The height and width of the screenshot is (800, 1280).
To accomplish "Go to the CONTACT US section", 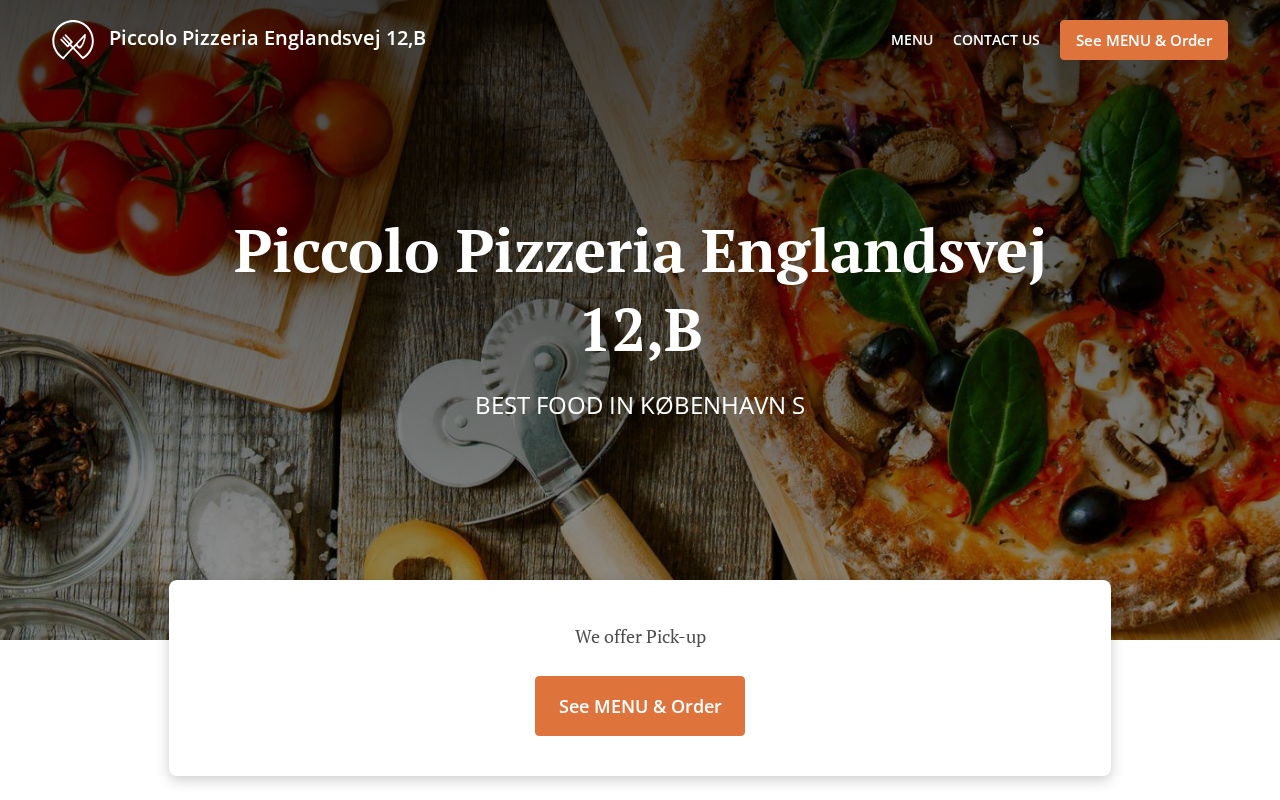I will coord(996,40).
